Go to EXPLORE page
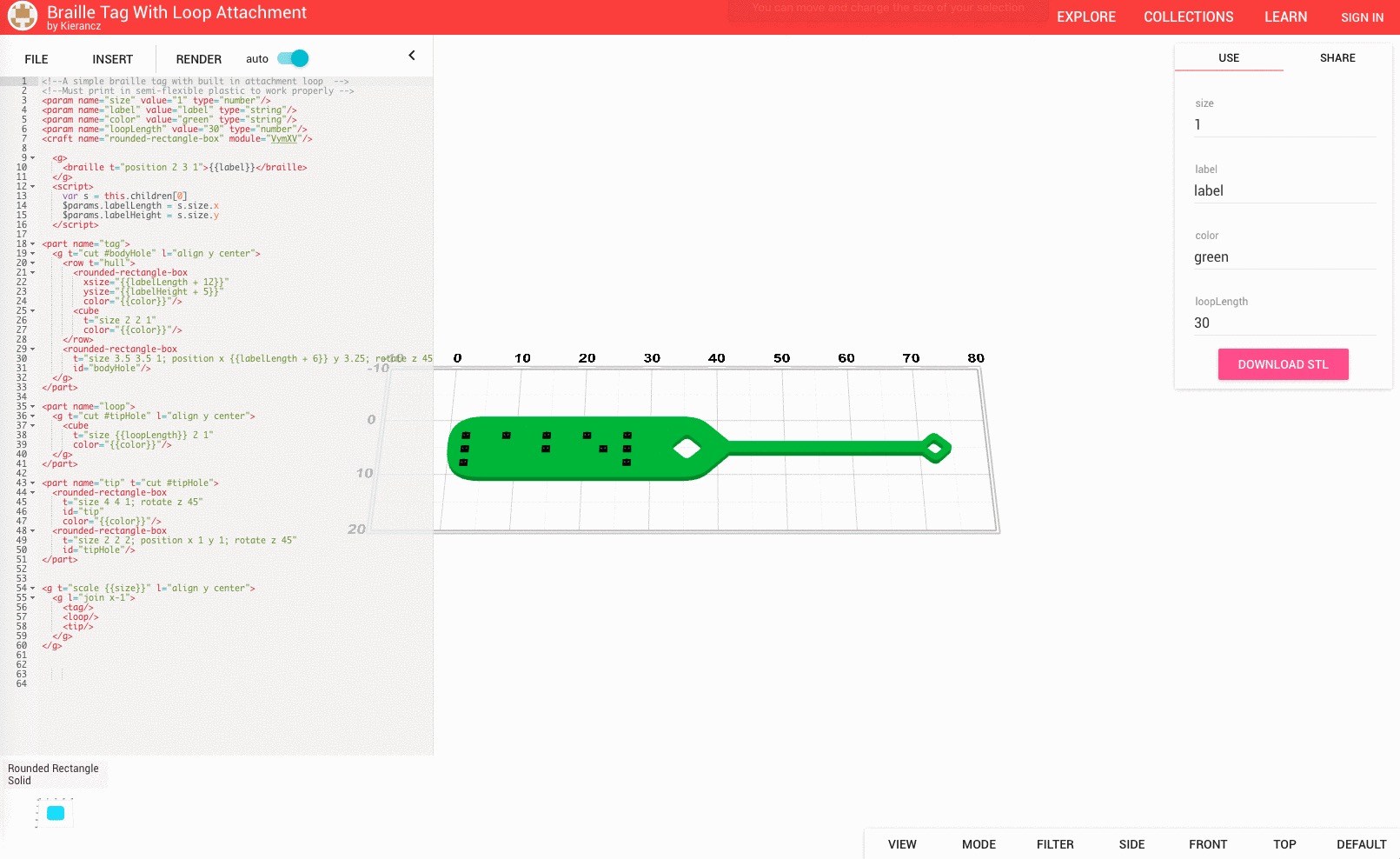Image resolution: width=1400 pixels, height=859 pixels. pyautogui.click(x=1086, y=17)
